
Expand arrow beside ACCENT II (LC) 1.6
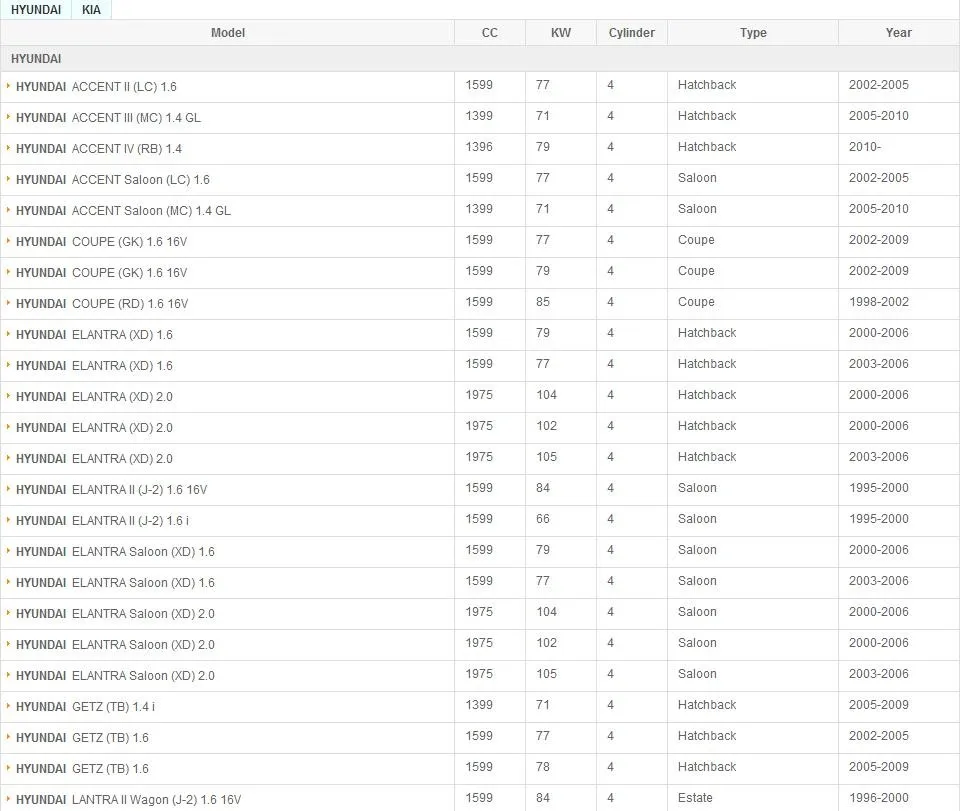pyautogui.click(x=9, y=86)
